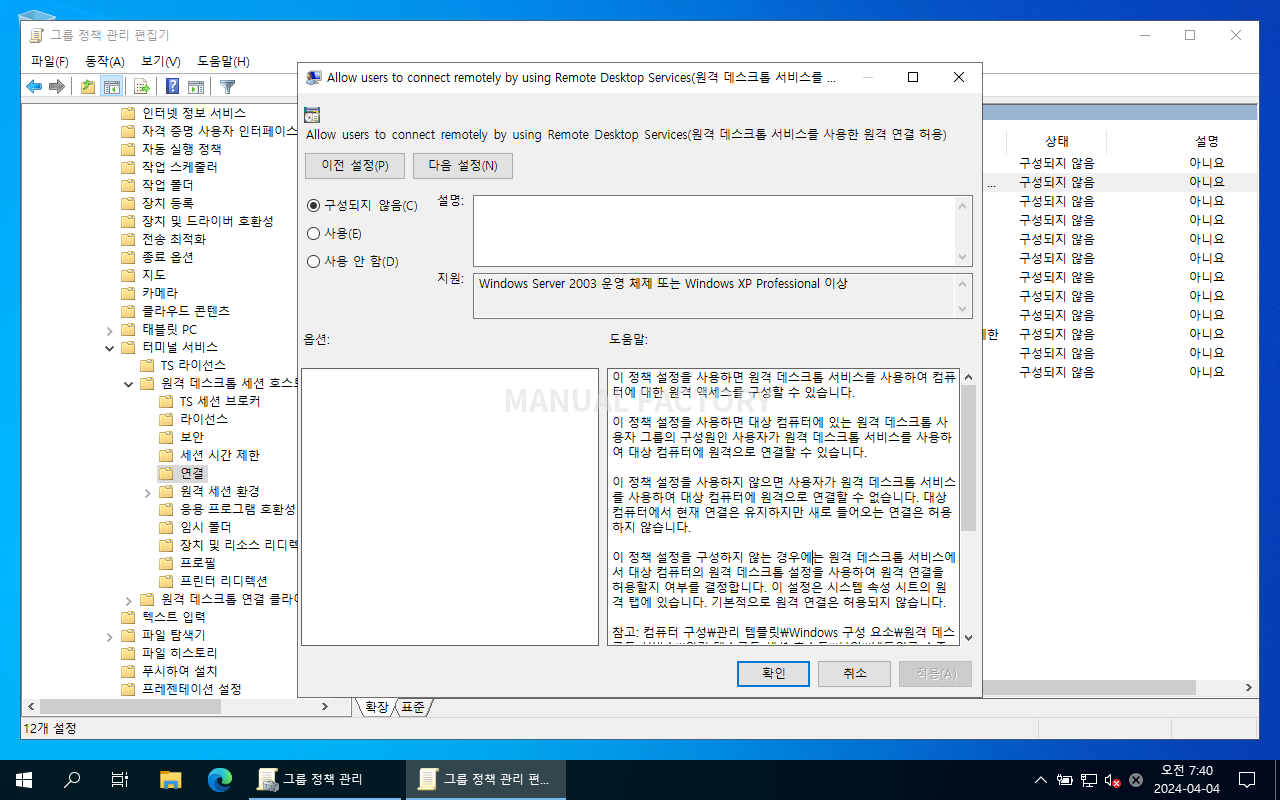Select the 구성되지 않음(C) radio button
1280x800 pixels.
pos(314,205)
